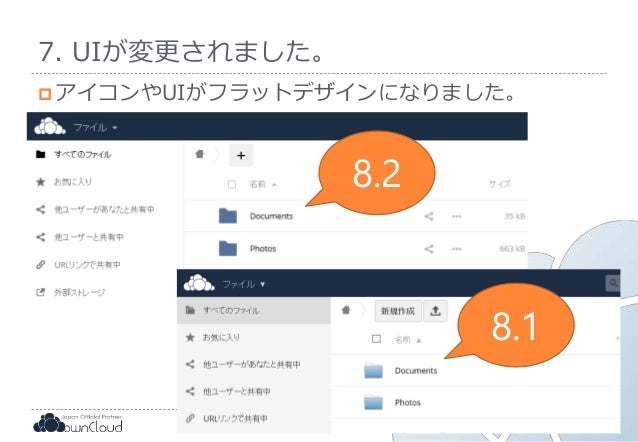The width and height of the screenshot is (638, 442).
Task: Click the link icon in 8.1 sidebar
Action: coord(190,418)
